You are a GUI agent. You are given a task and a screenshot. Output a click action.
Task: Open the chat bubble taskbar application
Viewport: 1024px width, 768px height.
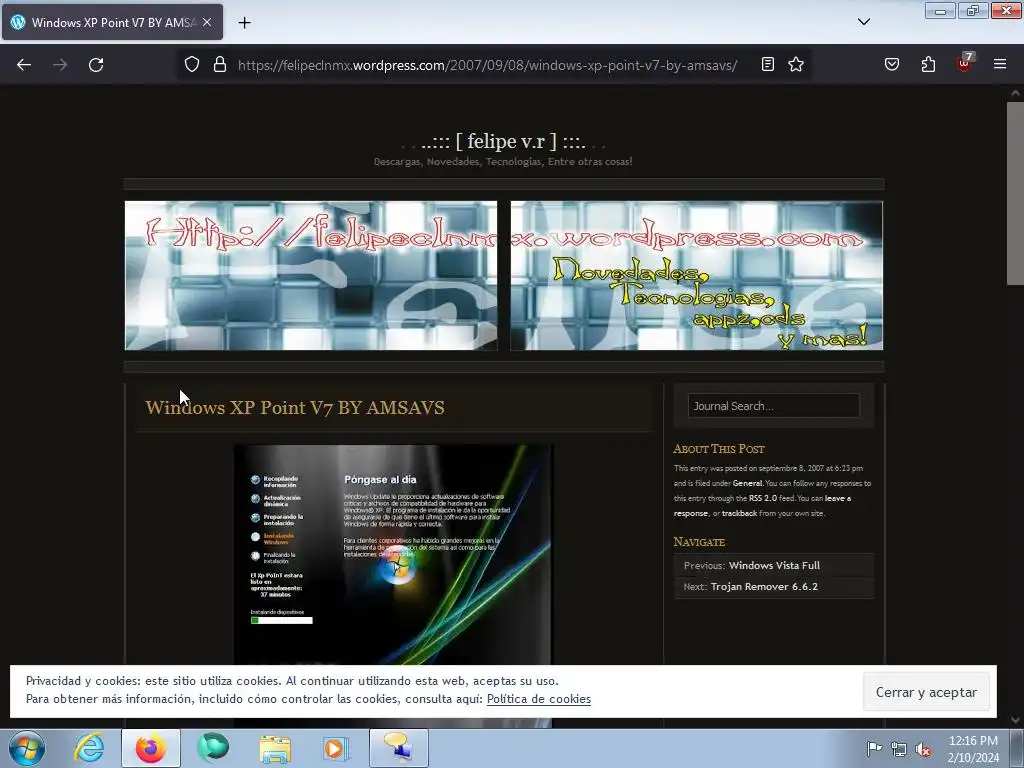[x=399, y=748]
